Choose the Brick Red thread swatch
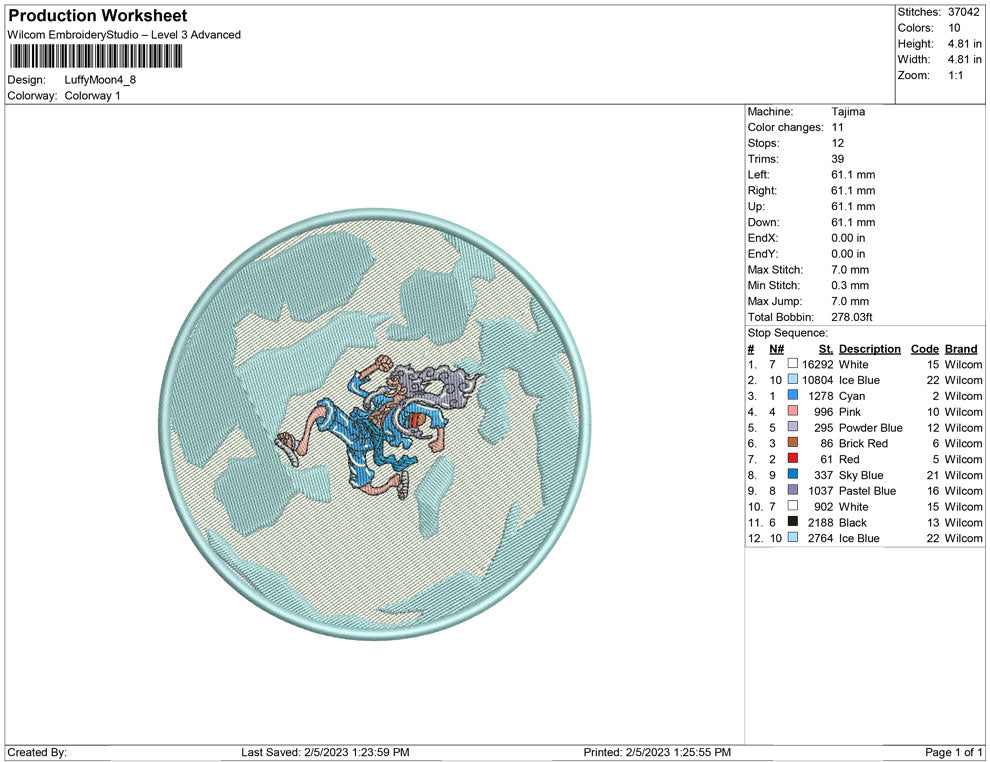Viewport: 990px width, 762px height. tap(792, 443)
